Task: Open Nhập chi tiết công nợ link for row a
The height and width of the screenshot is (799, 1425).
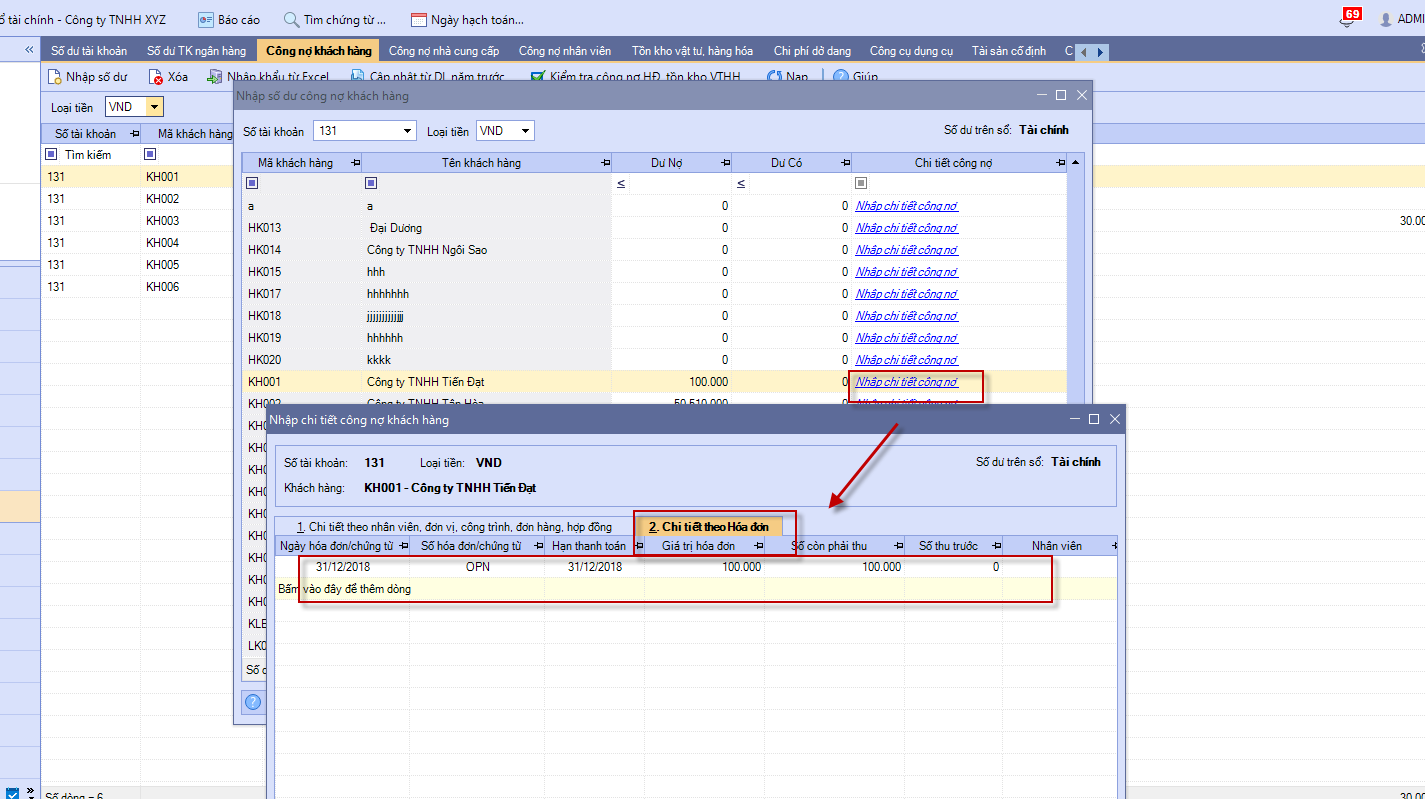Action: click(x=907, y=206)
